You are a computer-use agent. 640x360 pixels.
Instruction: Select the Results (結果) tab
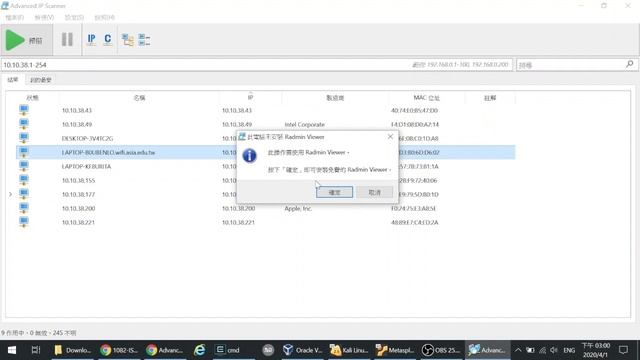(13, 80)
